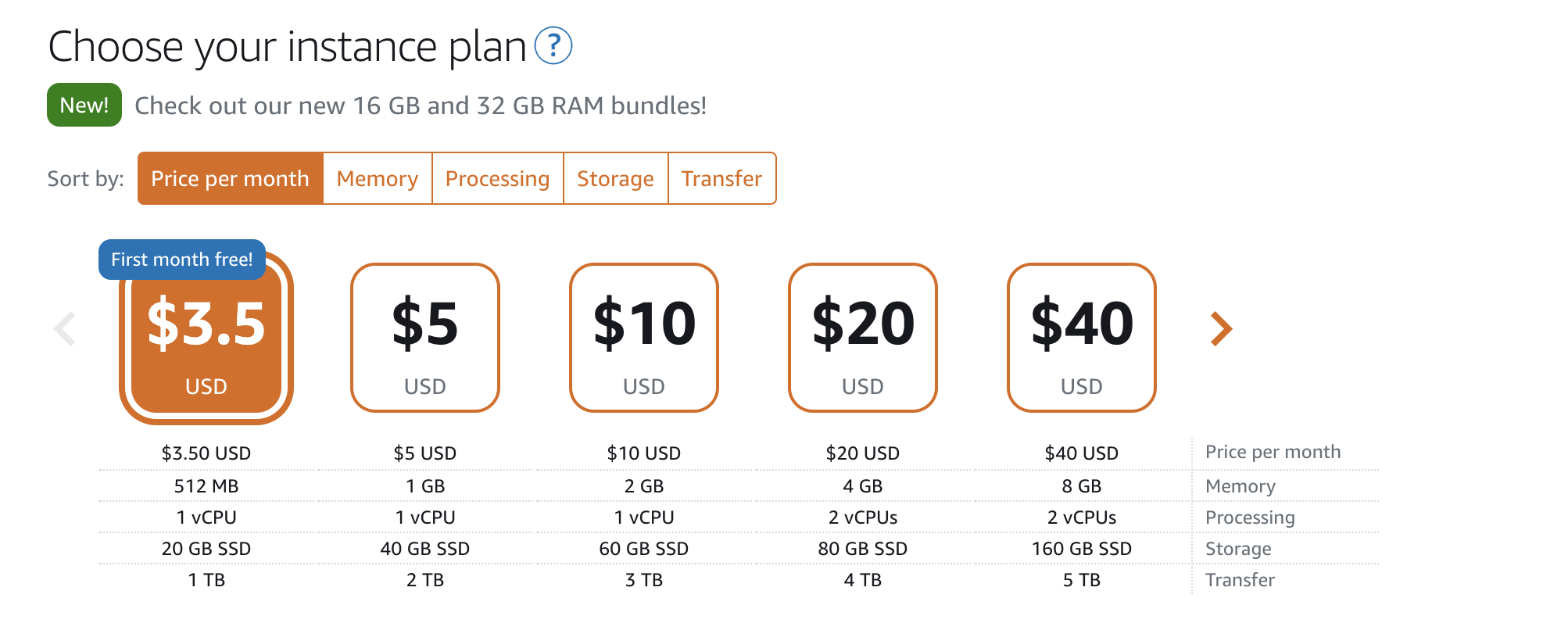
Task: Show next plans with right chevron arrow
Action: (x=1221, y=329)
